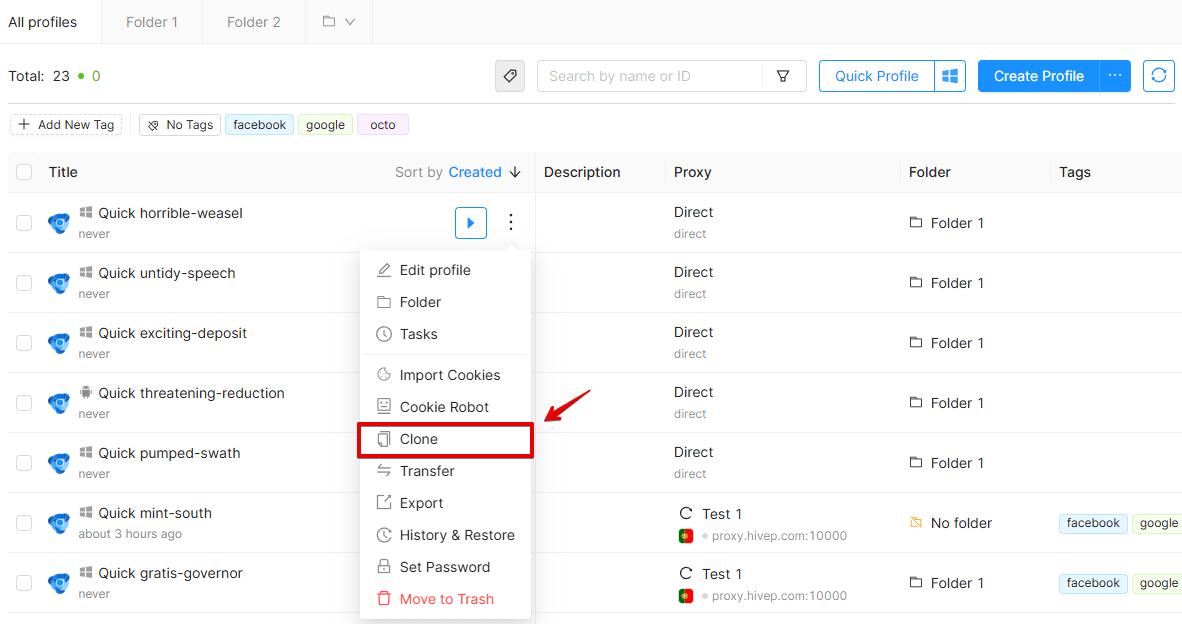This screenshot has width=1182, height=624.
Task: Start the Quick horrible-weasel profile with play button
Action: click(470, 223)
